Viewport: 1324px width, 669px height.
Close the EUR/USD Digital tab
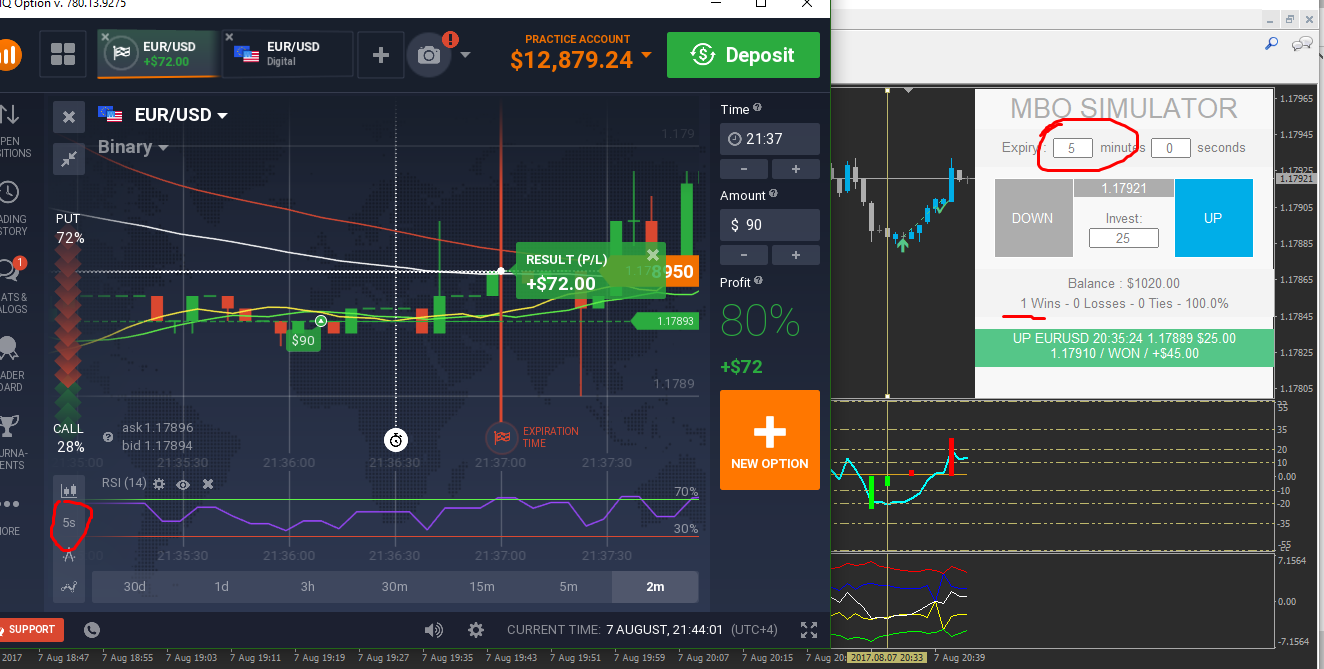229,37
